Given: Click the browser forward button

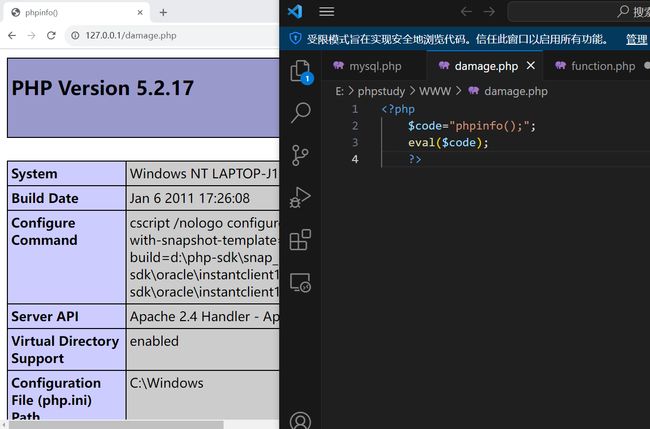Looking at the screenshot, I should 32,36.
